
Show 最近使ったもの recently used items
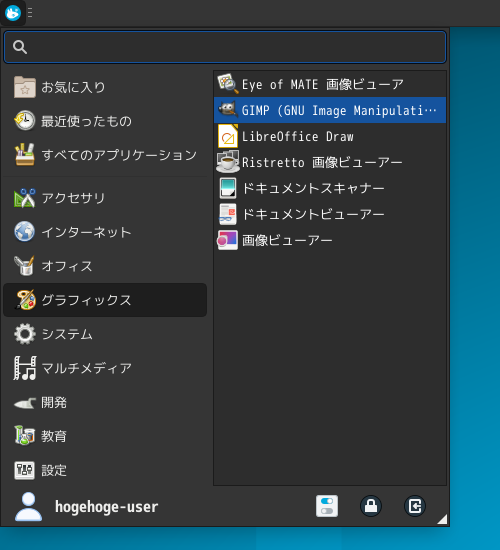[x=105, y=121]
